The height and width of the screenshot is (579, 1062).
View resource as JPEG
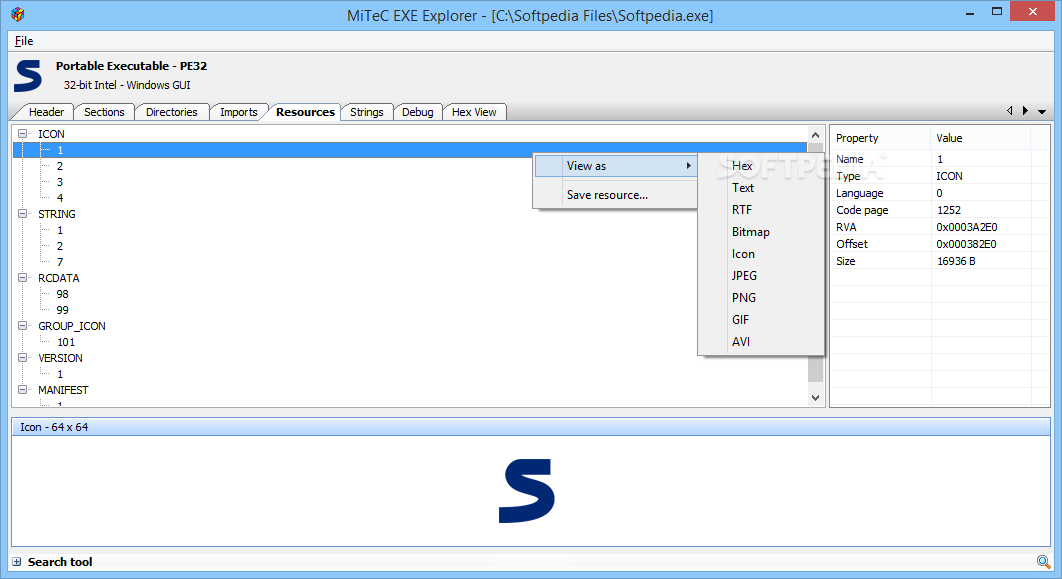click(761, 276)
